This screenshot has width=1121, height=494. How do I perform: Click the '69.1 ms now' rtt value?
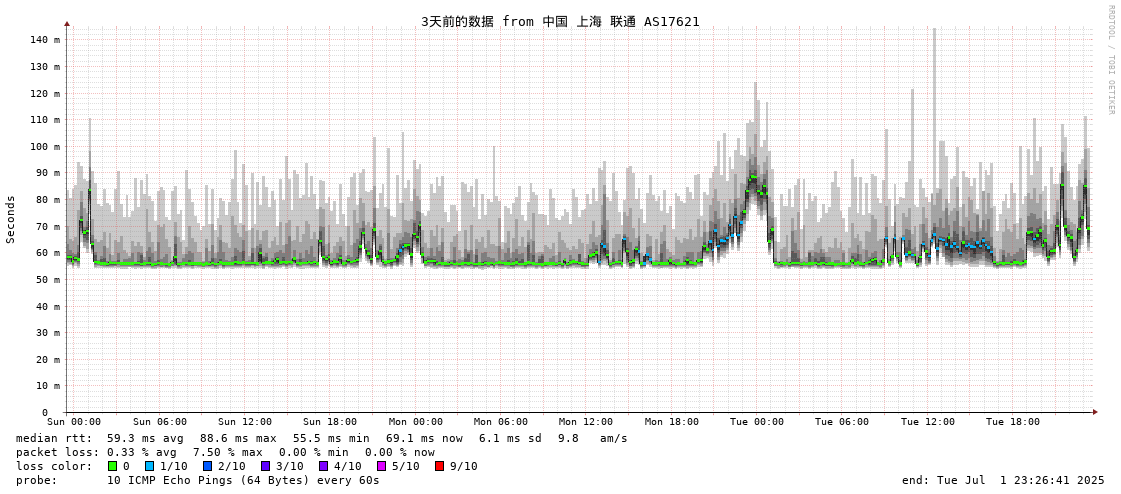424,438
